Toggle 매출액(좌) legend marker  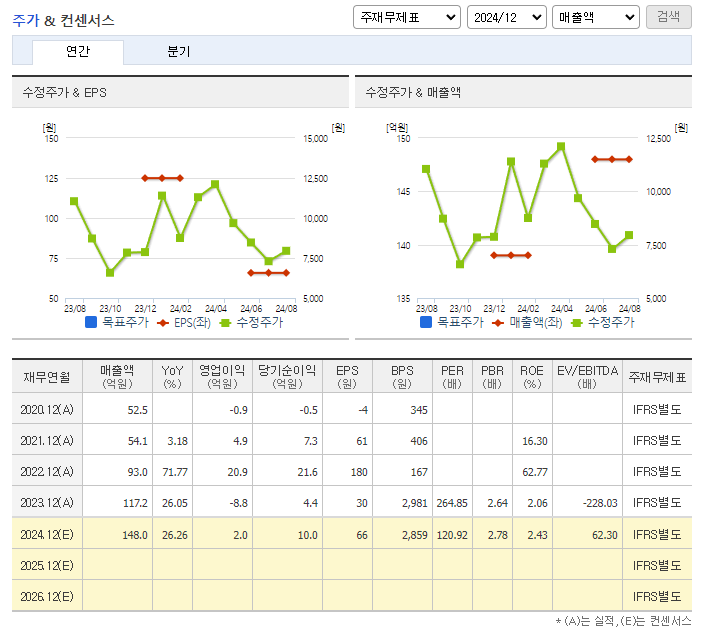click(x=527, y=323)
